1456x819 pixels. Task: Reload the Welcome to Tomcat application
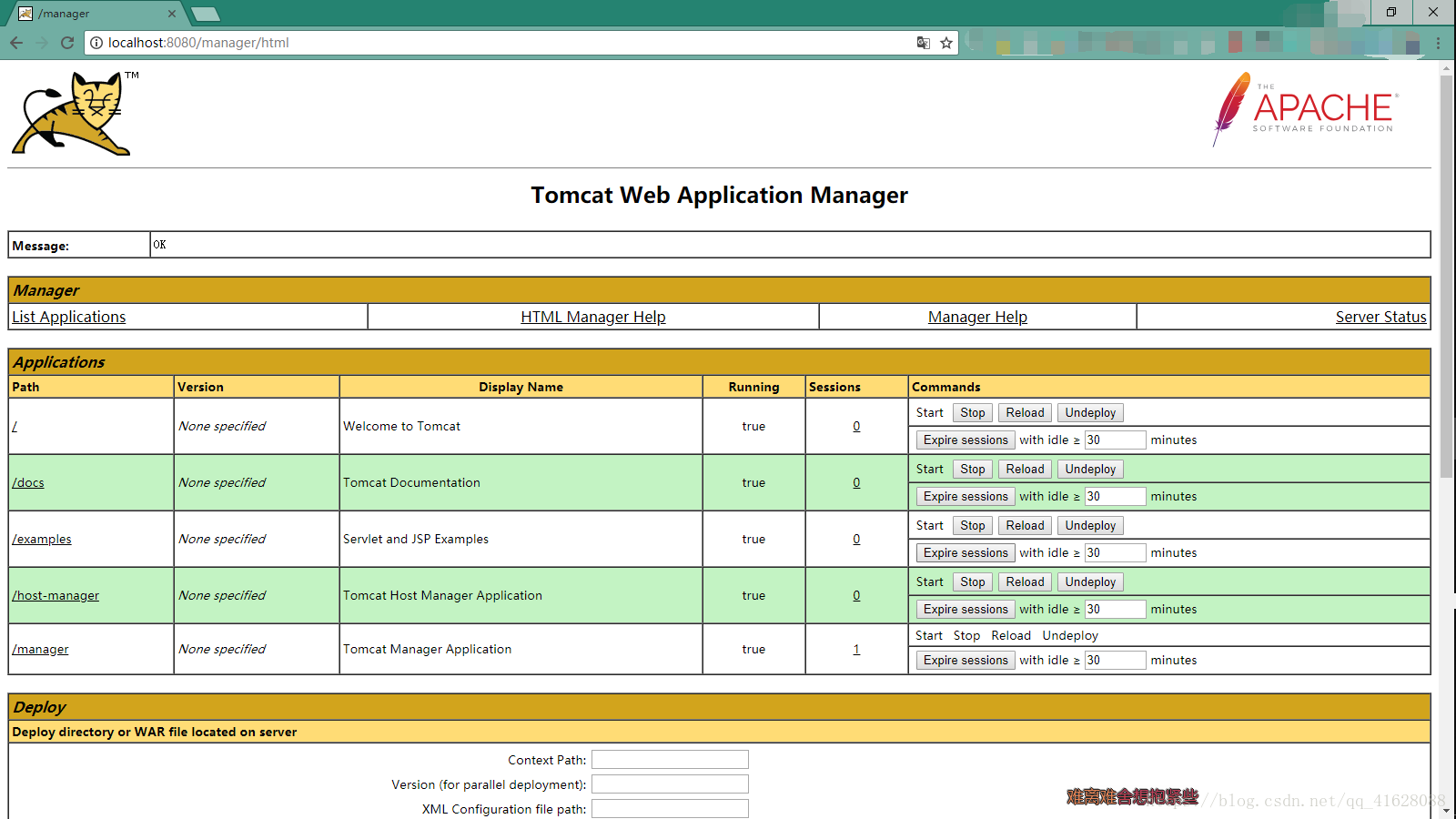tap(1025, 413)
